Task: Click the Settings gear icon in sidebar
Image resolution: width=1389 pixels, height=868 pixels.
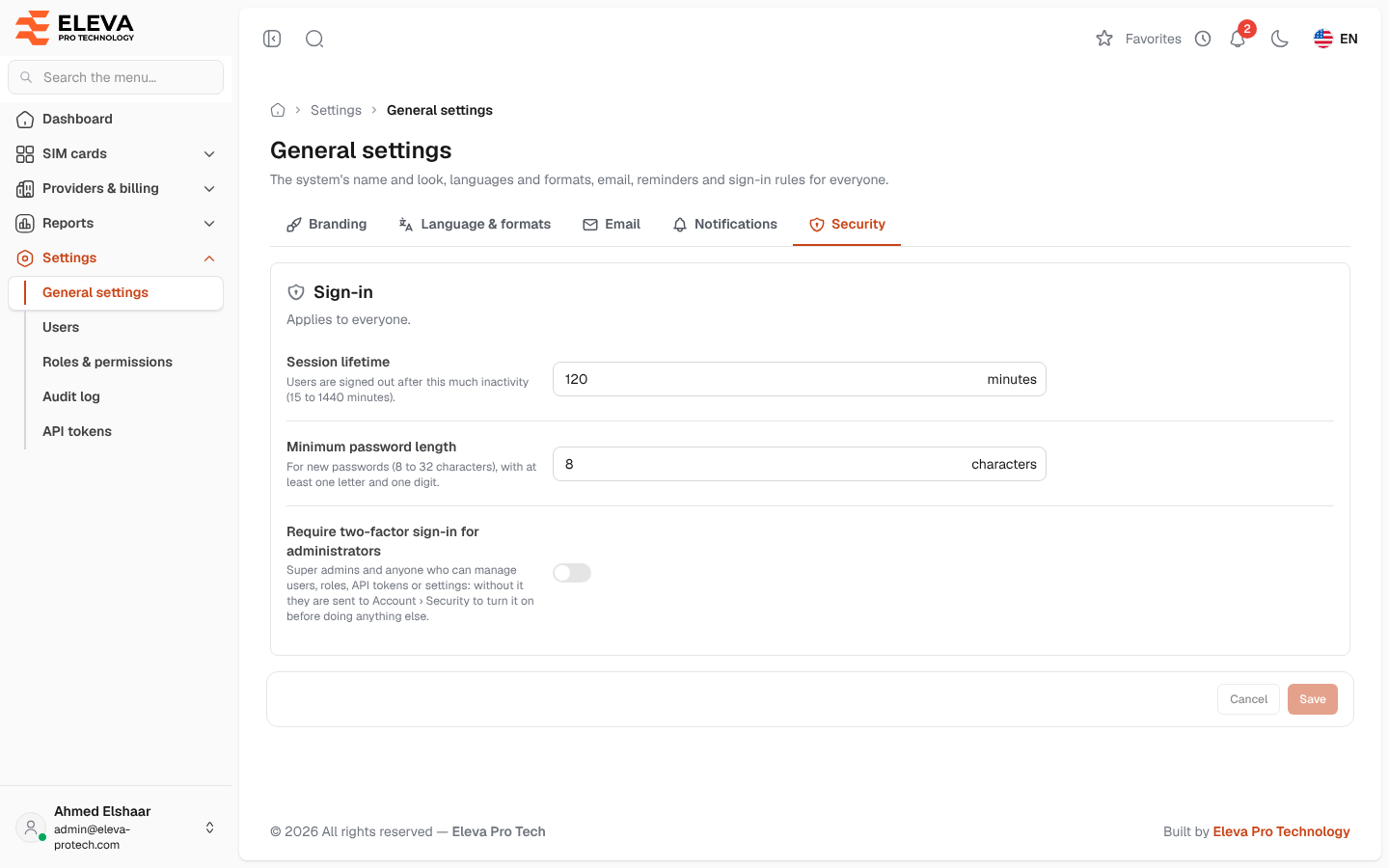Action: [x=25, y=258]
